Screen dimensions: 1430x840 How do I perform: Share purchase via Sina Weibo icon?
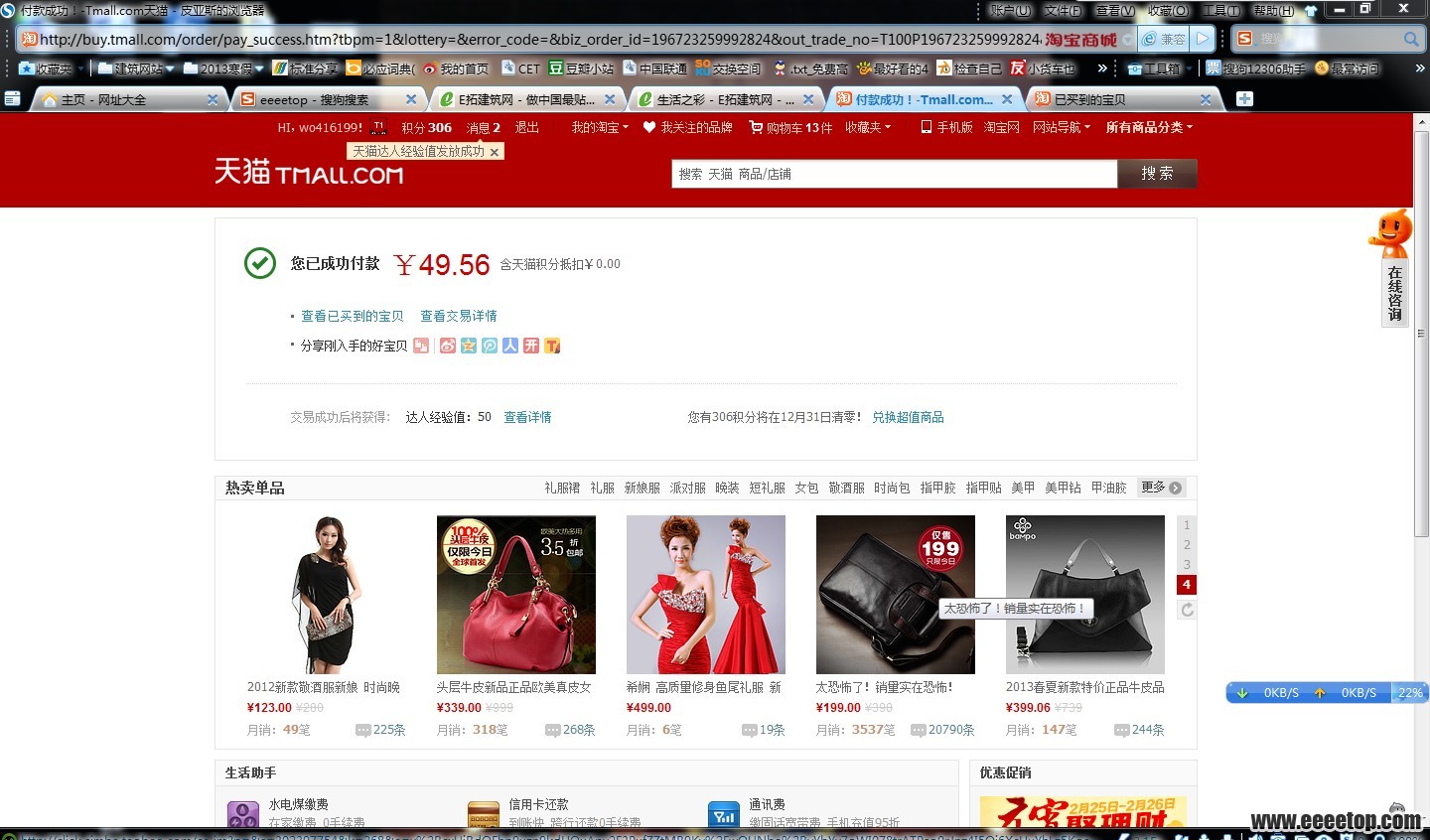(448, 346)
